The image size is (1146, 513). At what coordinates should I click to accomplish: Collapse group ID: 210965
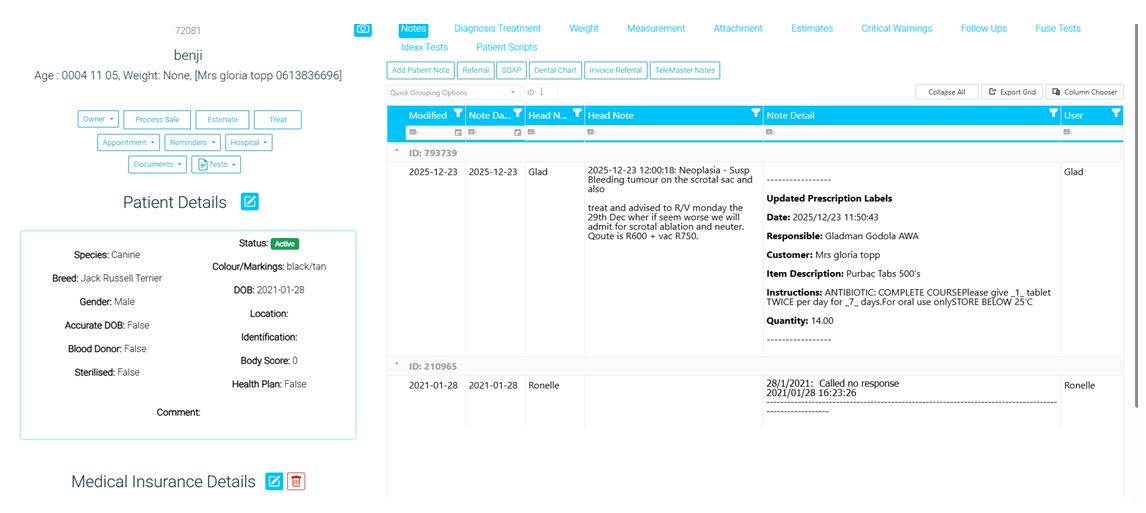pos(397,365)
